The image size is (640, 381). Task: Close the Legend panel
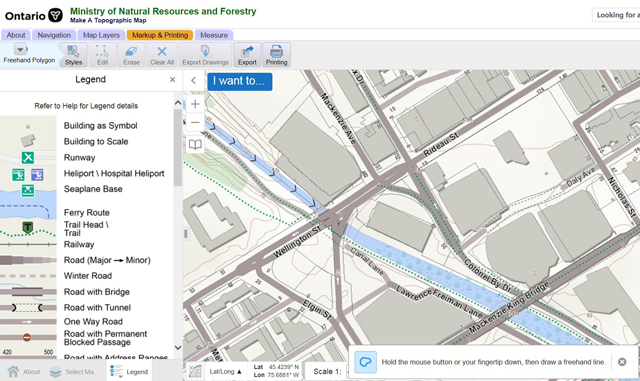click(x=173, y=80)
